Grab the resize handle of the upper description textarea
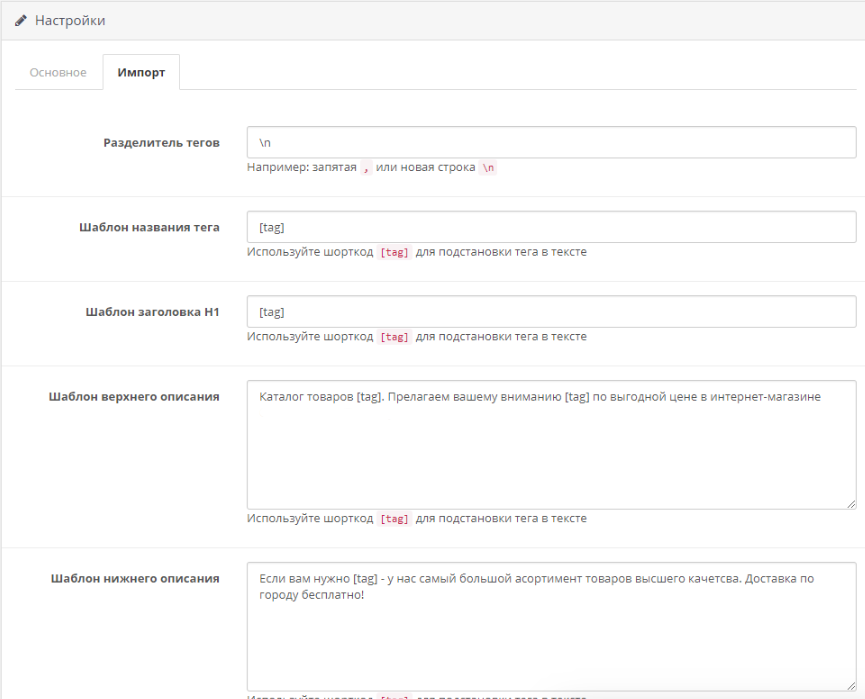The width and height of the screenshot is (865, 699). 850,503
